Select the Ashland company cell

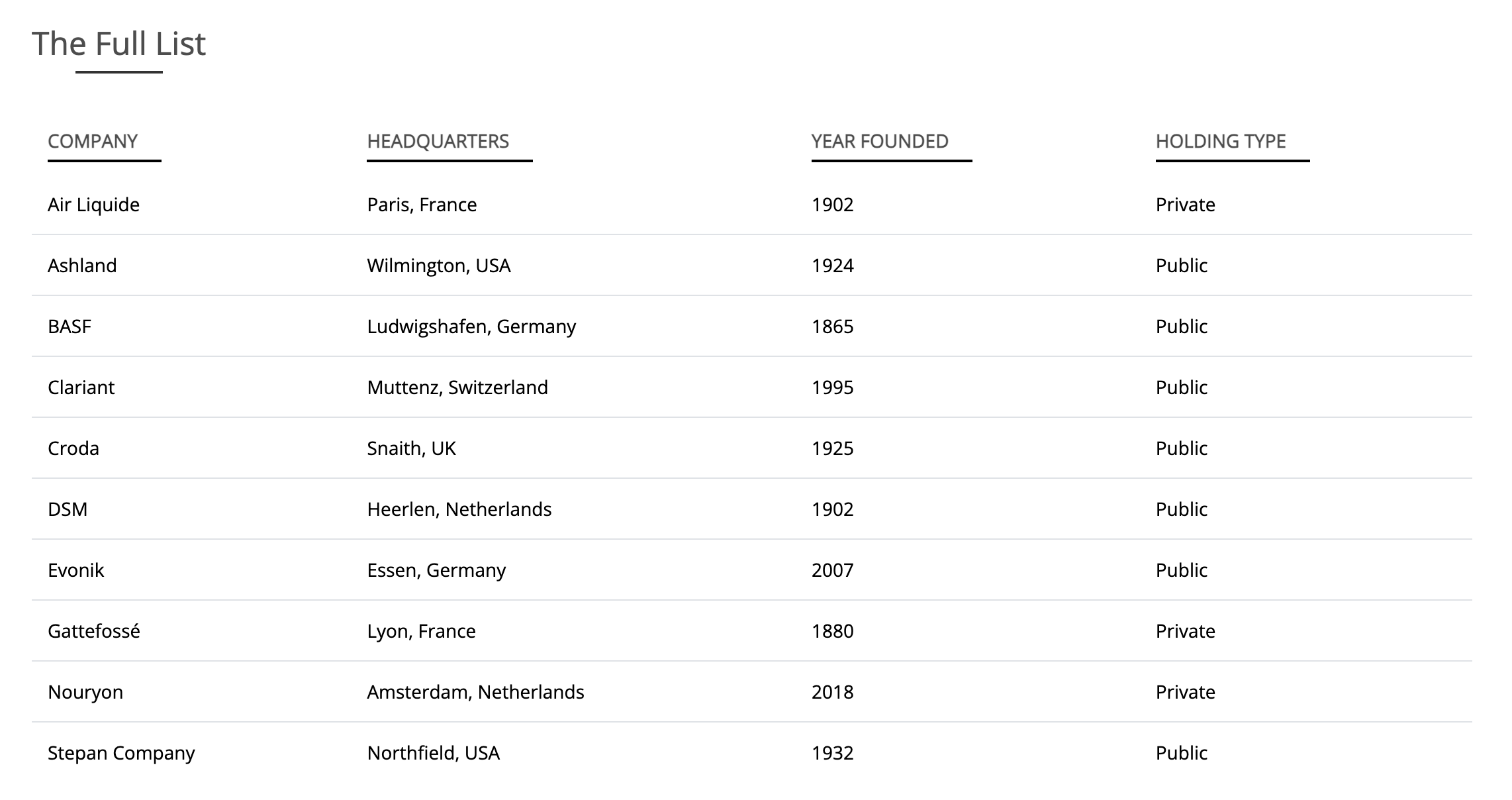[x=82, y=266]
